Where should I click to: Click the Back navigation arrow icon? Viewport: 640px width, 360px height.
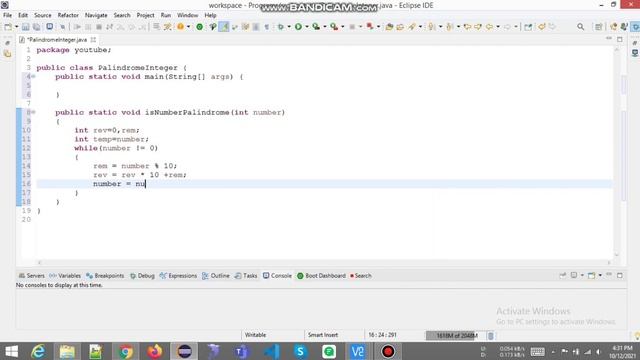click(489, 27)
